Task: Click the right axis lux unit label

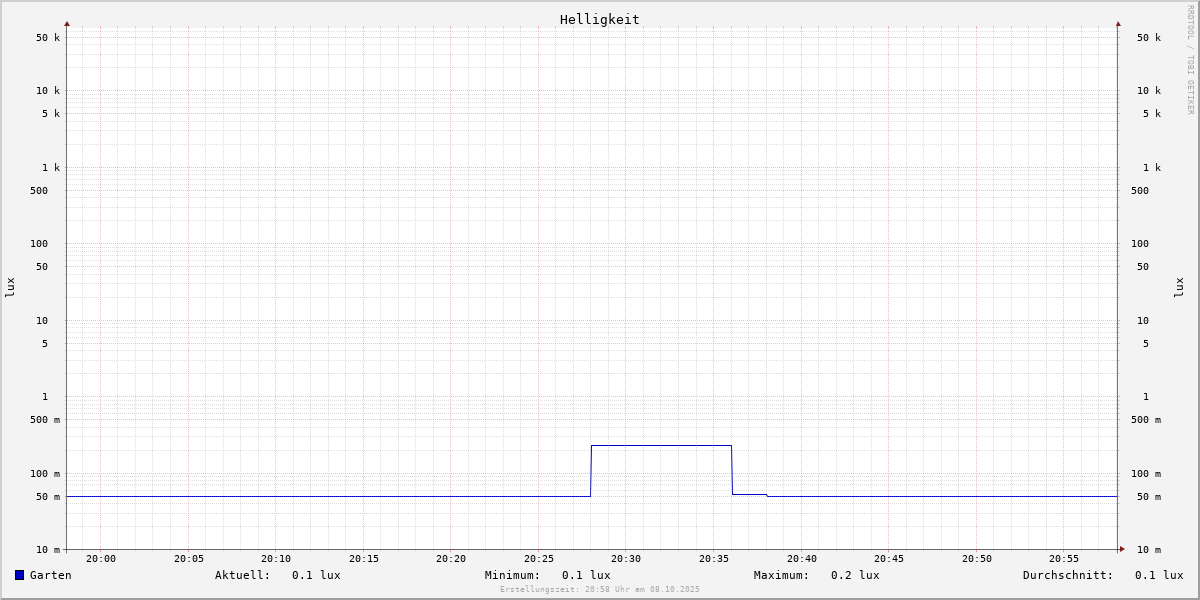Action: pos(1179,287)
